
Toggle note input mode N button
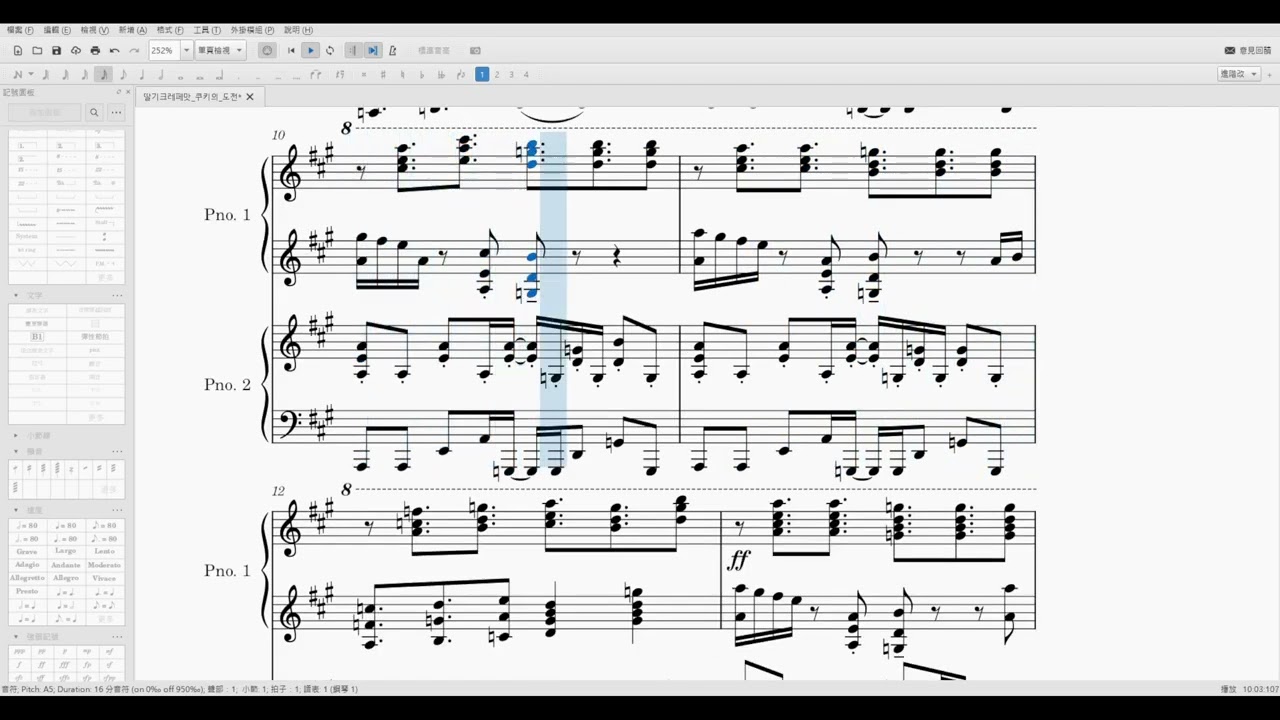click(18, 74)
